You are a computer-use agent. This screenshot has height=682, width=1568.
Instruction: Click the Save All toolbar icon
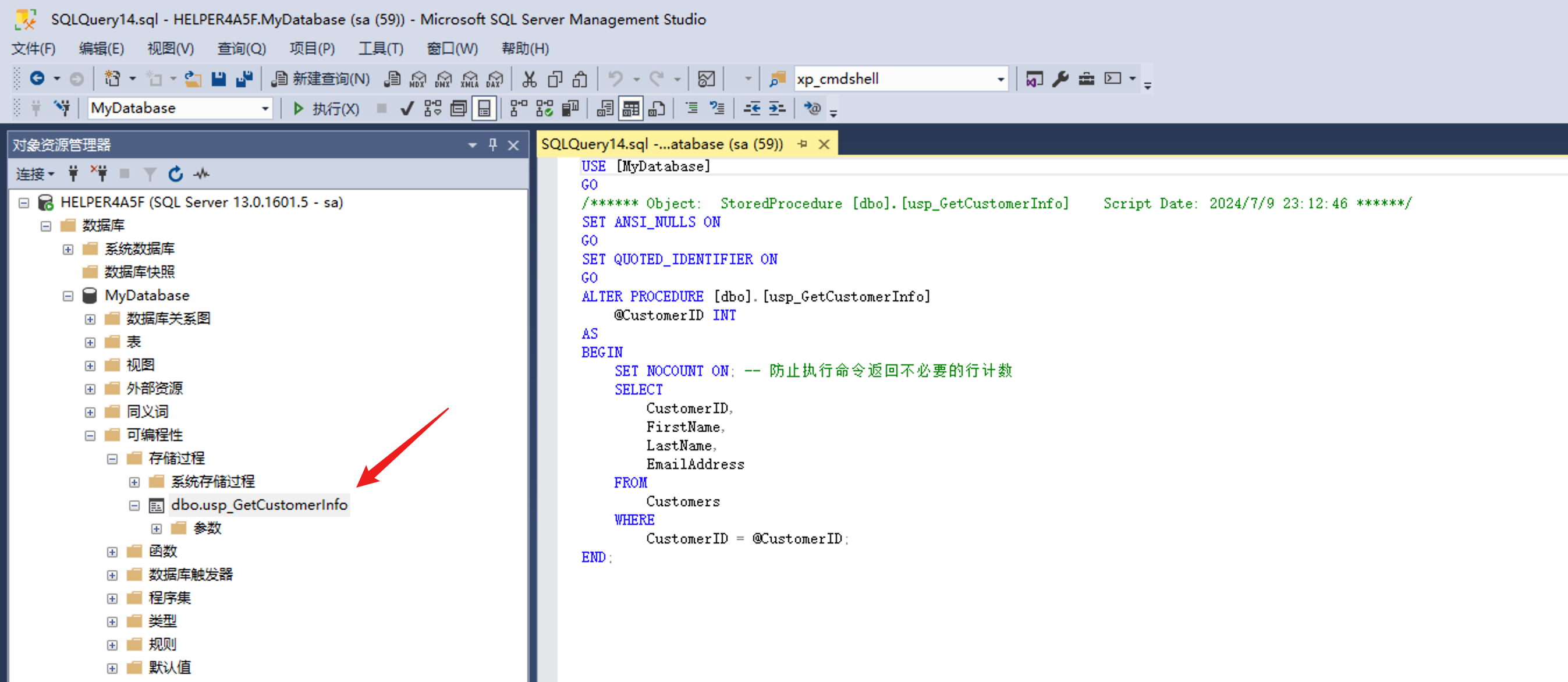tap(244, 79)
